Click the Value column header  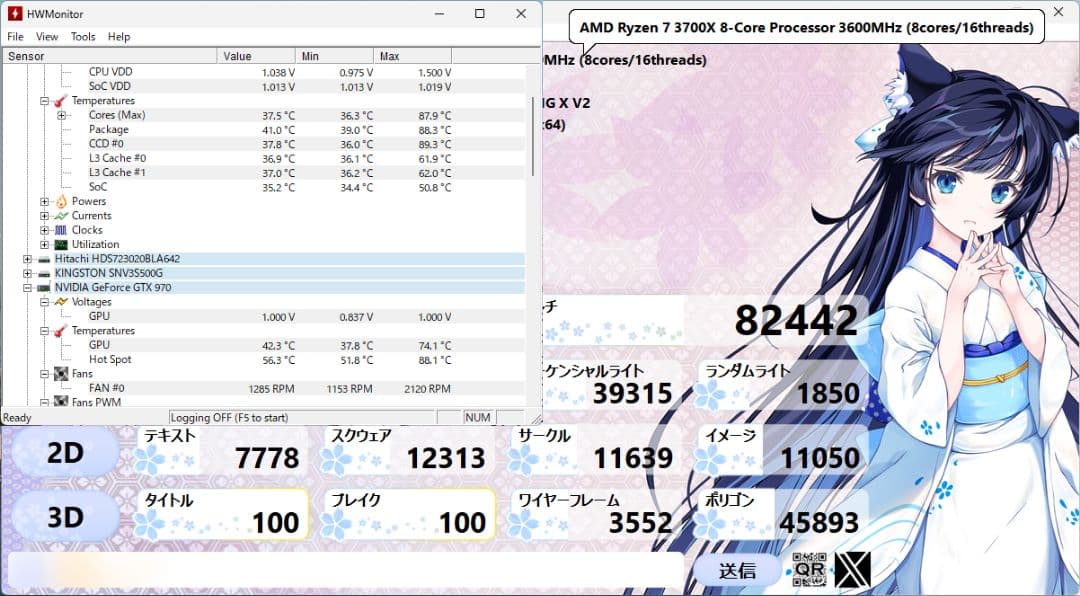pos(256,56)
